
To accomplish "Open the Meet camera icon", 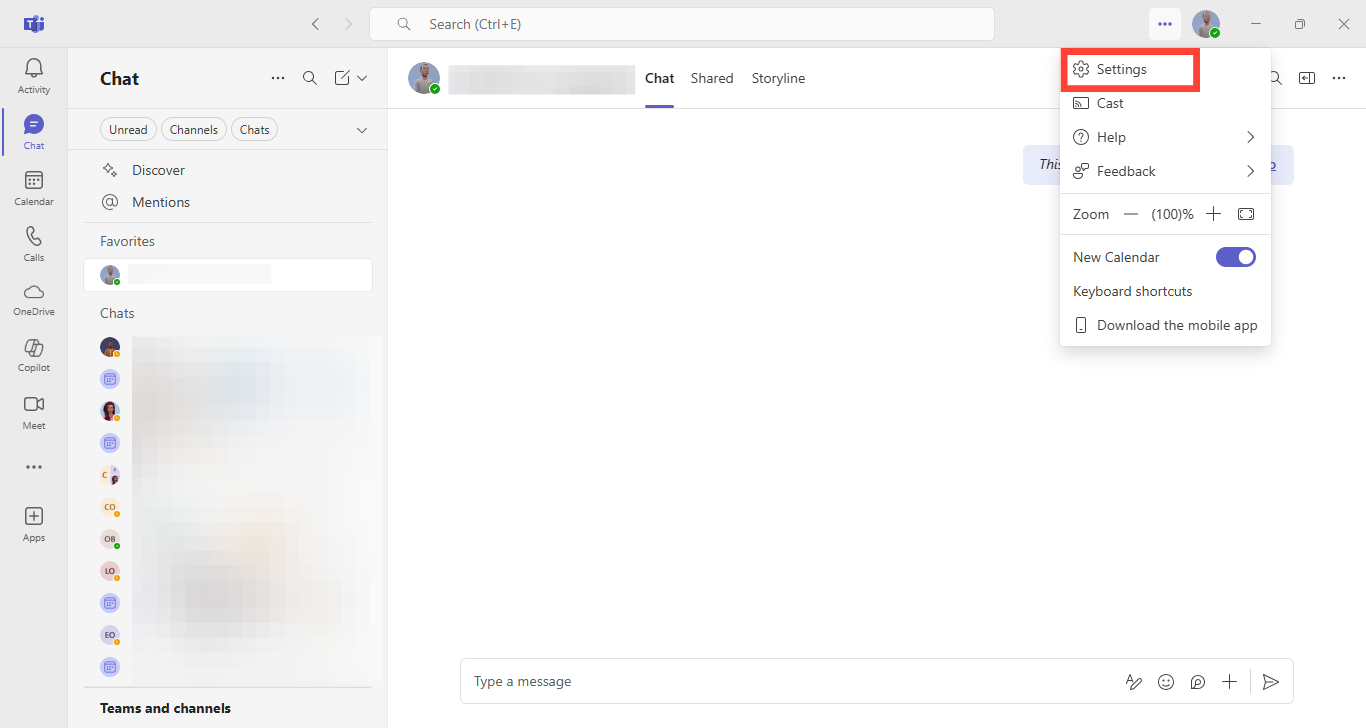I will point(34,411).
